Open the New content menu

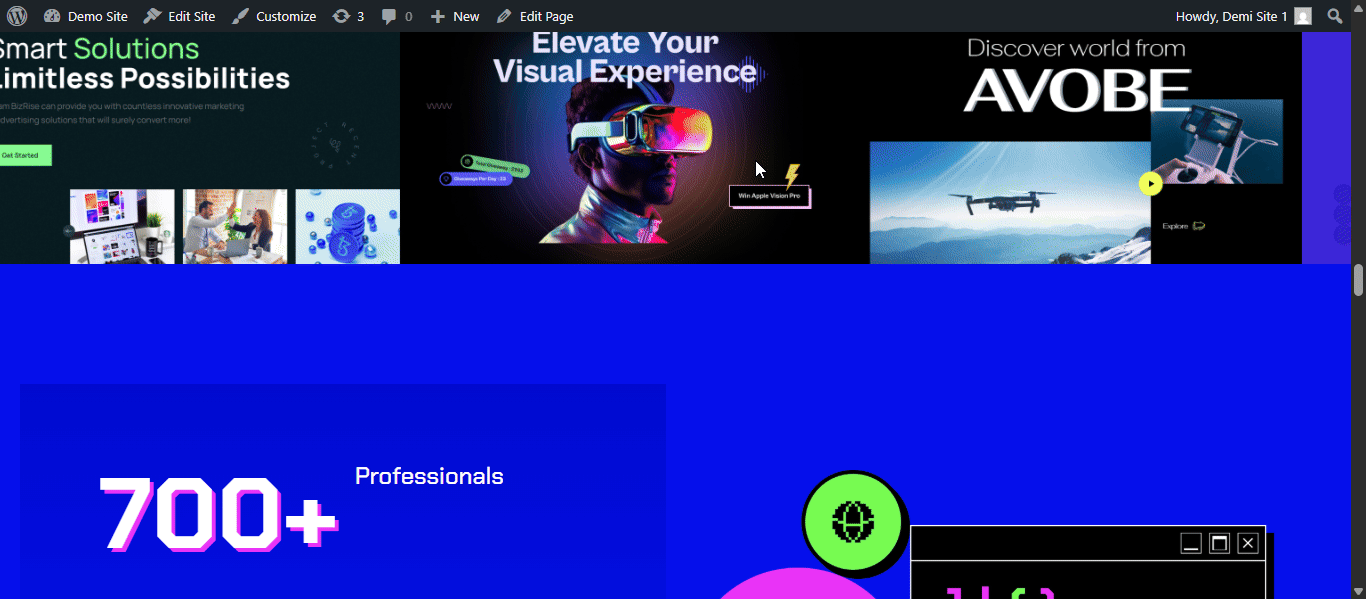(x=455, y=16)
